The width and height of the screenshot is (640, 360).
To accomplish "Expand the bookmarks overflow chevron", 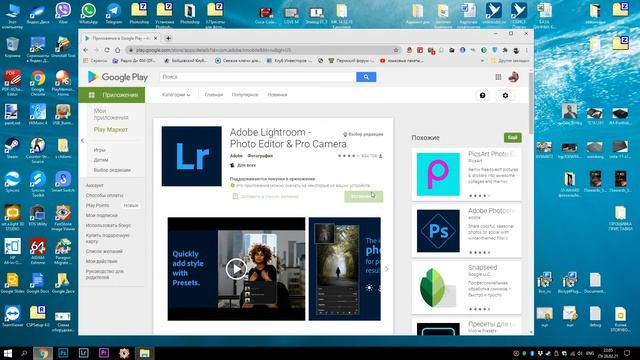I will (x=482, y=61).
